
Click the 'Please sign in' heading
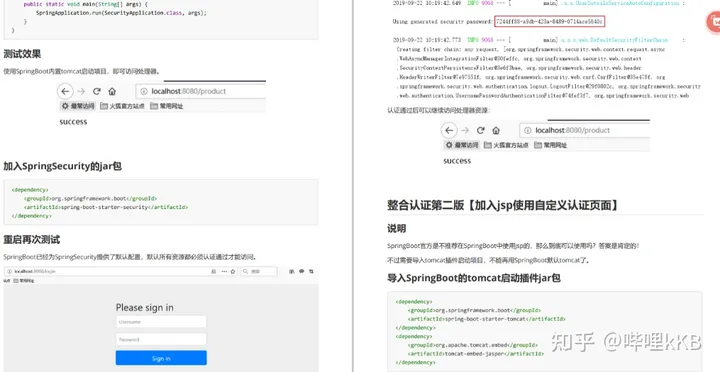145,307
